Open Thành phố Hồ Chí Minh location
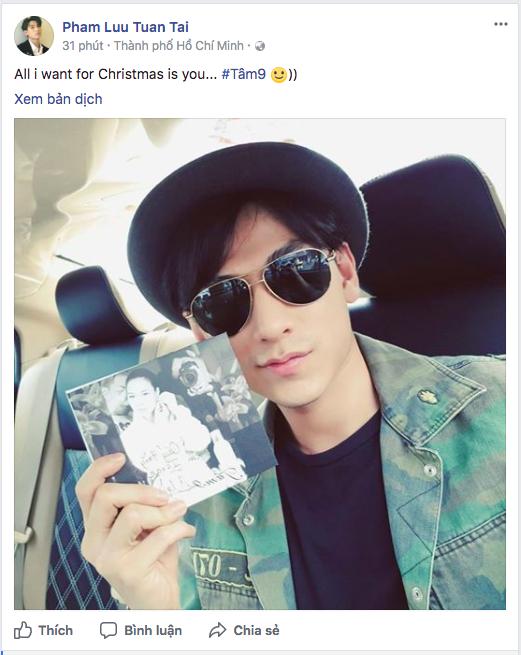The height and width of the screenshot is (655, 521). pos(178,46)
